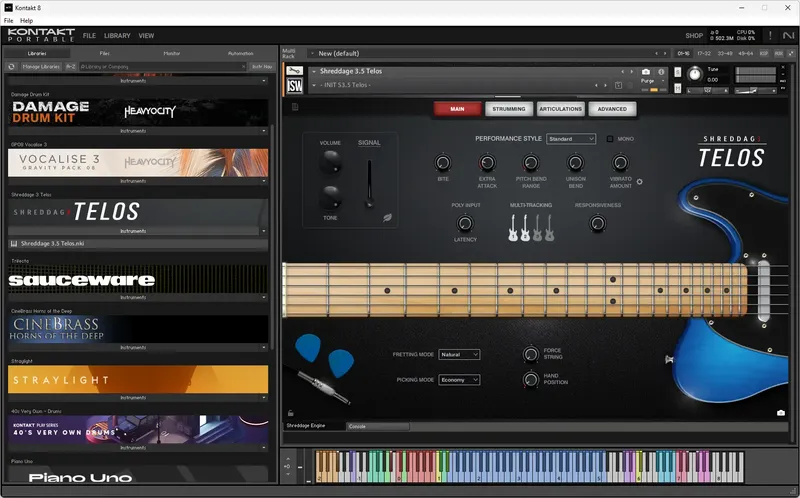
Task: Expand Instruments bar under Straylight
Action: (138, 397)
